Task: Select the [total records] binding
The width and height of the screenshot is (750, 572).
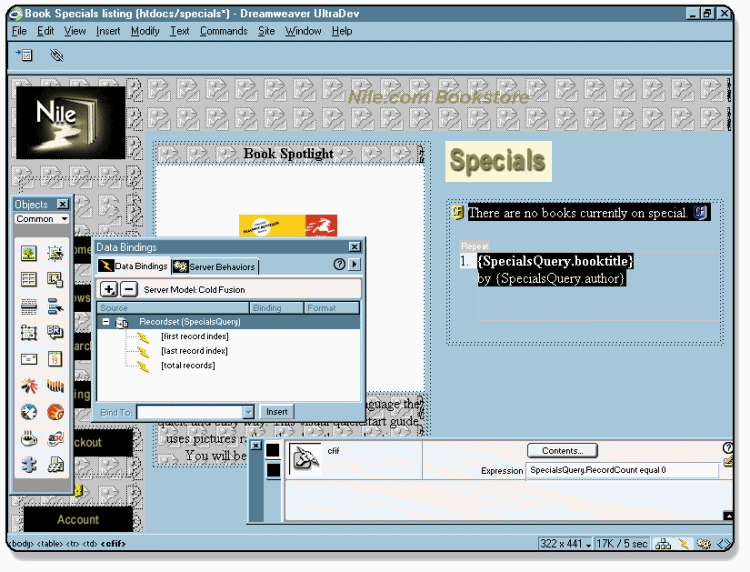Action: (188, 365)
